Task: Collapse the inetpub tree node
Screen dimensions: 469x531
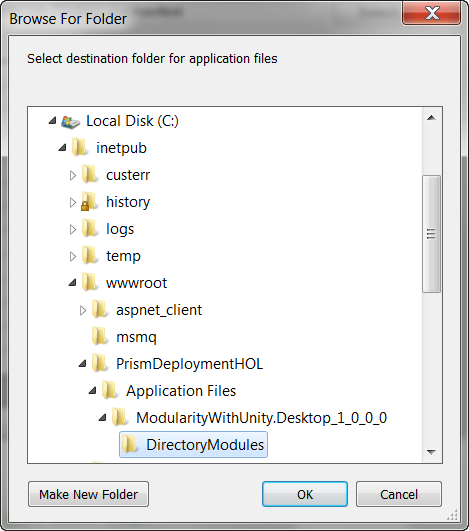Action: [62, 148]
